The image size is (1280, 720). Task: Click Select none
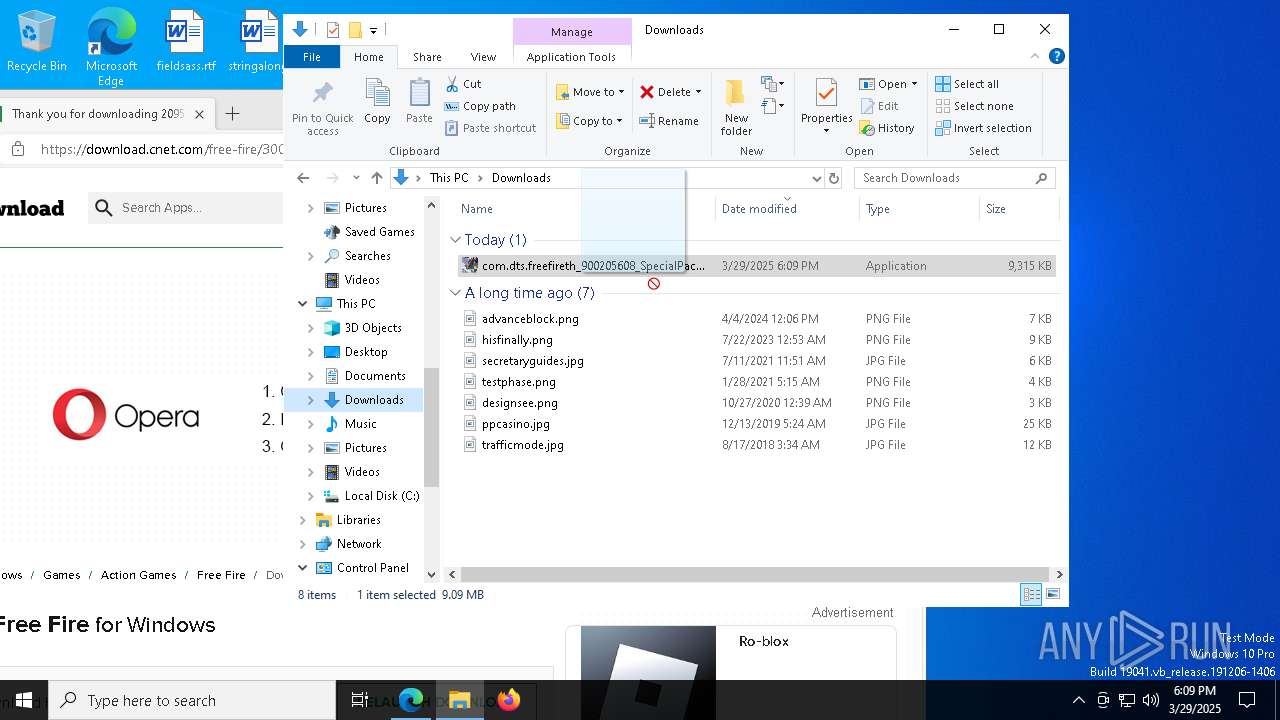pos(974,106)
